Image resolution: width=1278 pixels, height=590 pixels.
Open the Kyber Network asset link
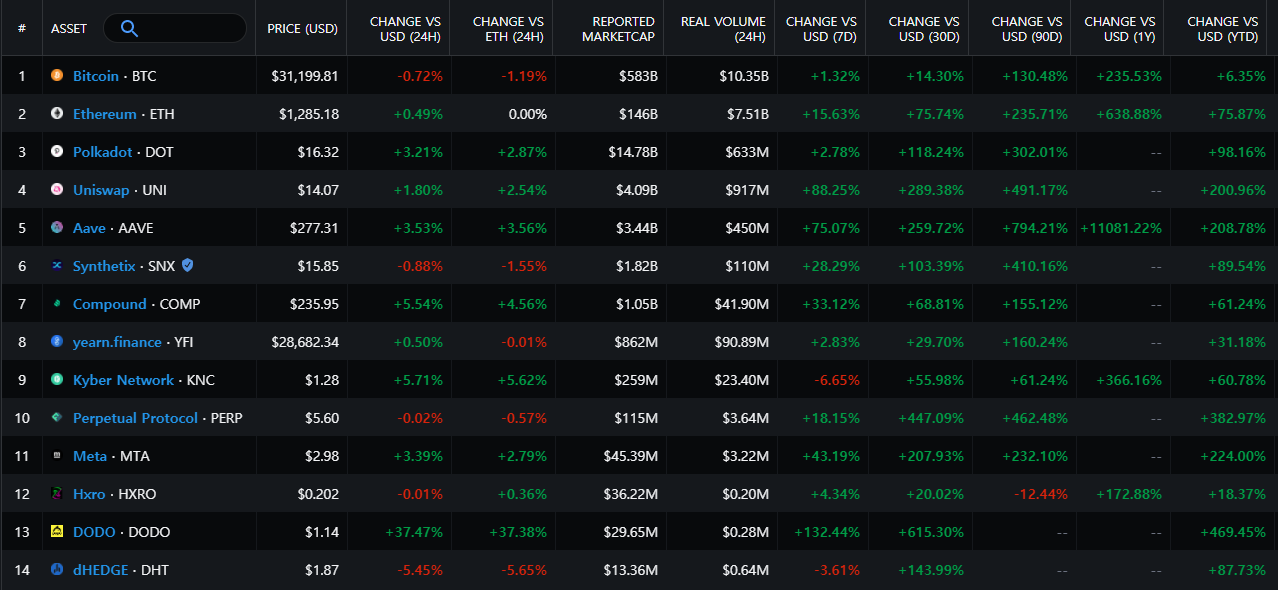124,380
